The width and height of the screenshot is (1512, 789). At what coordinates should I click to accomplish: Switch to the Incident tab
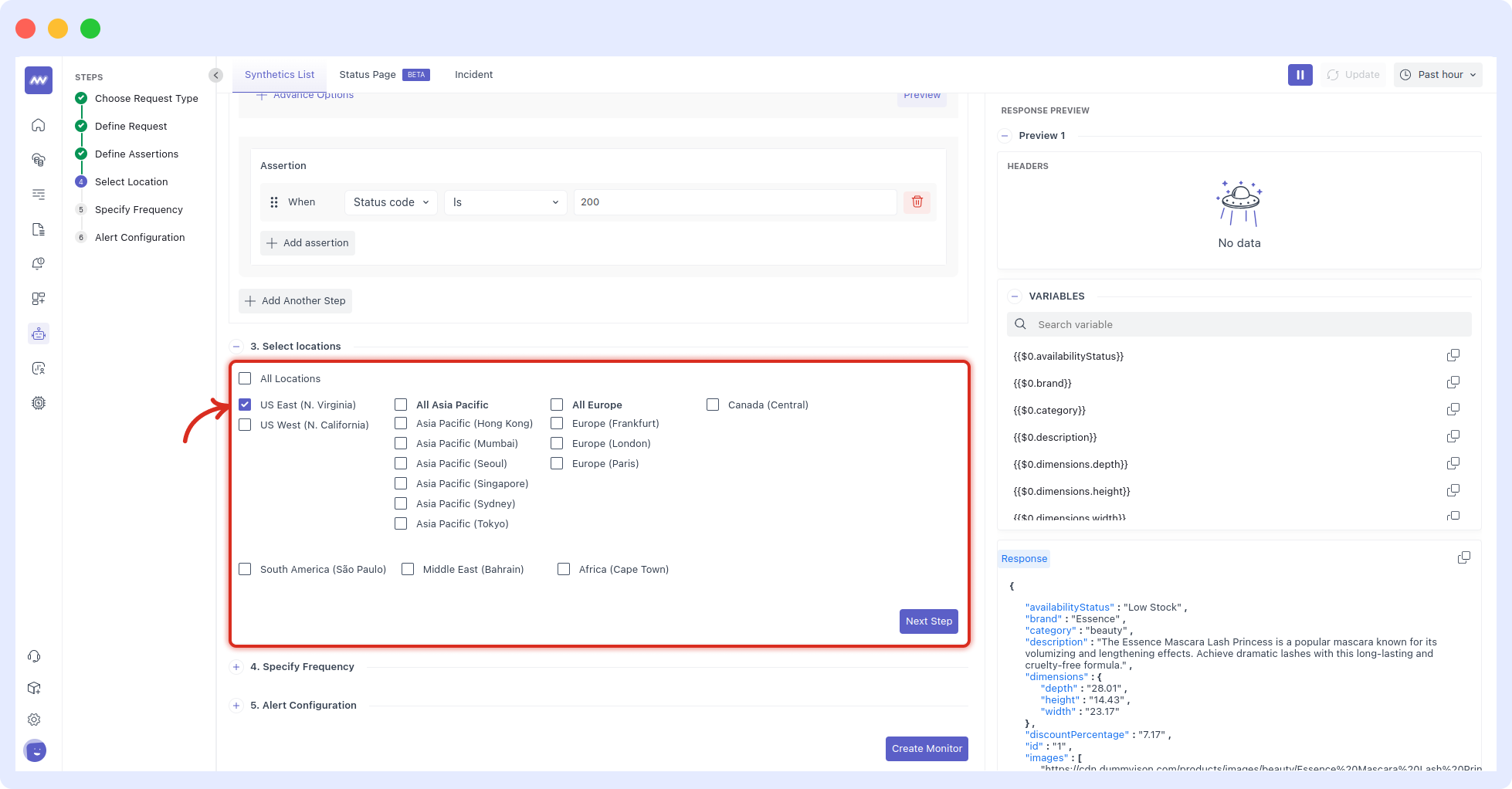coord(473,75)
